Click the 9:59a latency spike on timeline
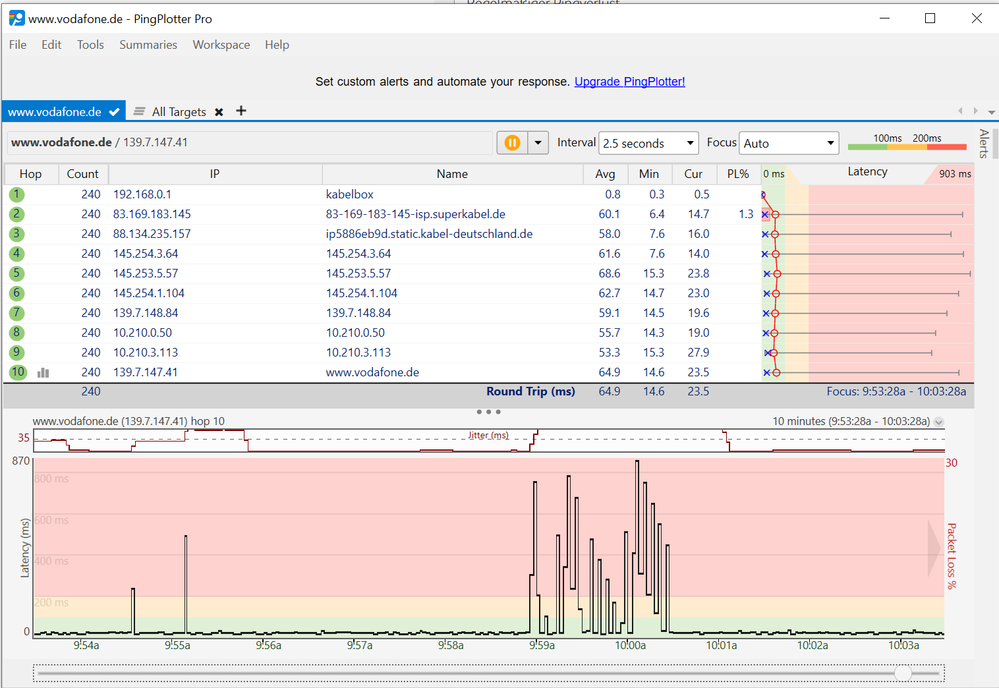The height and width of the screenshot is (688, 999). pyautogui.click(x=535, y=557)
